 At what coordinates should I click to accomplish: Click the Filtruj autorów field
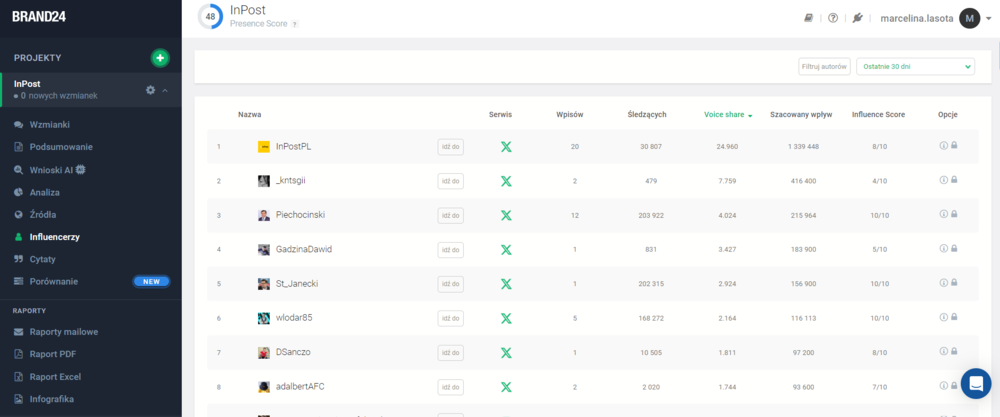pyautogui.click(x=825, y=66)
